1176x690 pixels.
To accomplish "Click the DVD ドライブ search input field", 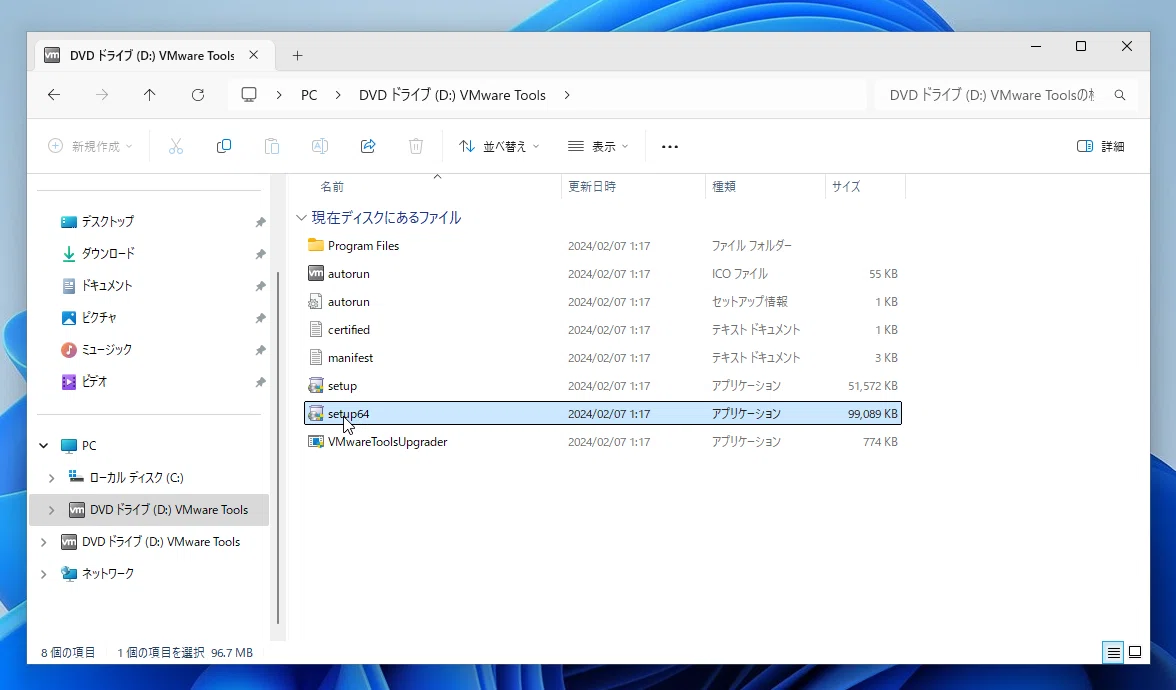I will pos(992,95).
